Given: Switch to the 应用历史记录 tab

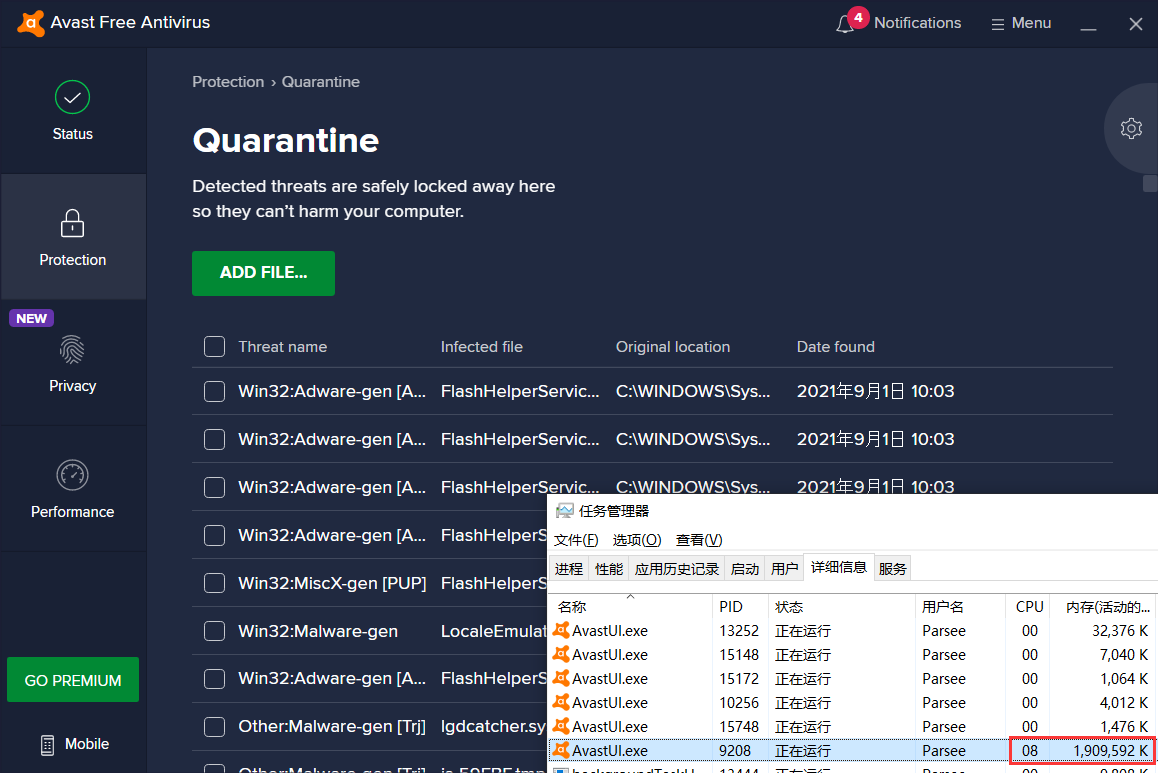Looking at the screenshot, I should pos(676,568).
